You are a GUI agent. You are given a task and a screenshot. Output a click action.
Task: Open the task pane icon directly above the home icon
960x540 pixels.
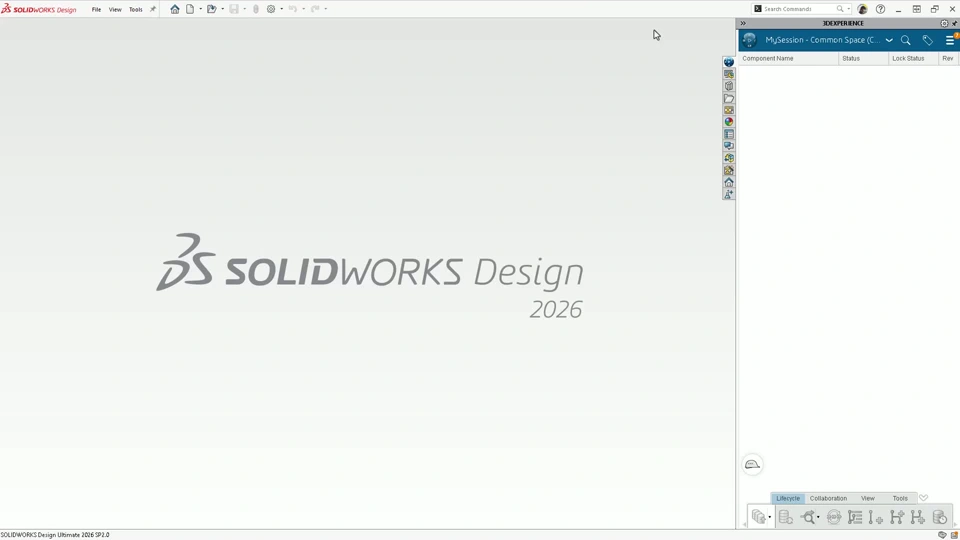729,170
